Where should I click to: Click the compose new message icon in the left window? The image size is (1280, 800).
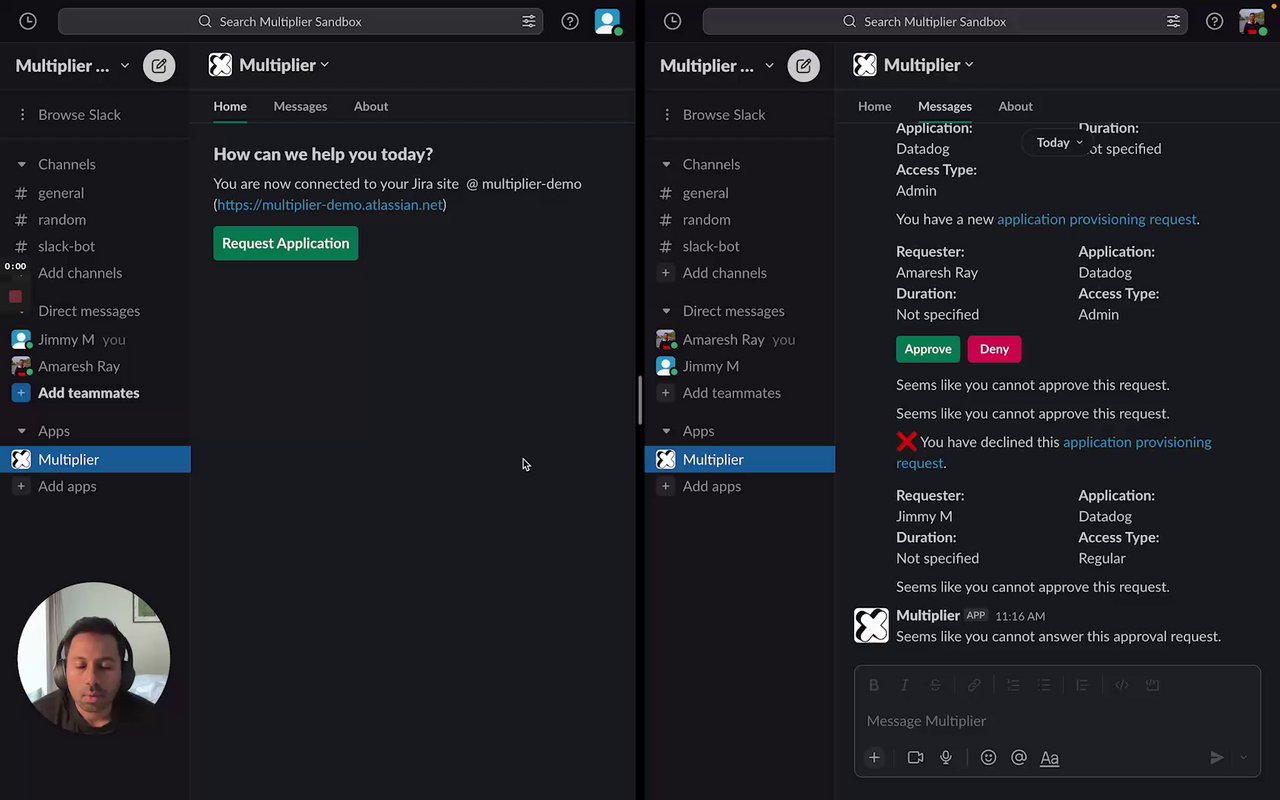point(159,66)
